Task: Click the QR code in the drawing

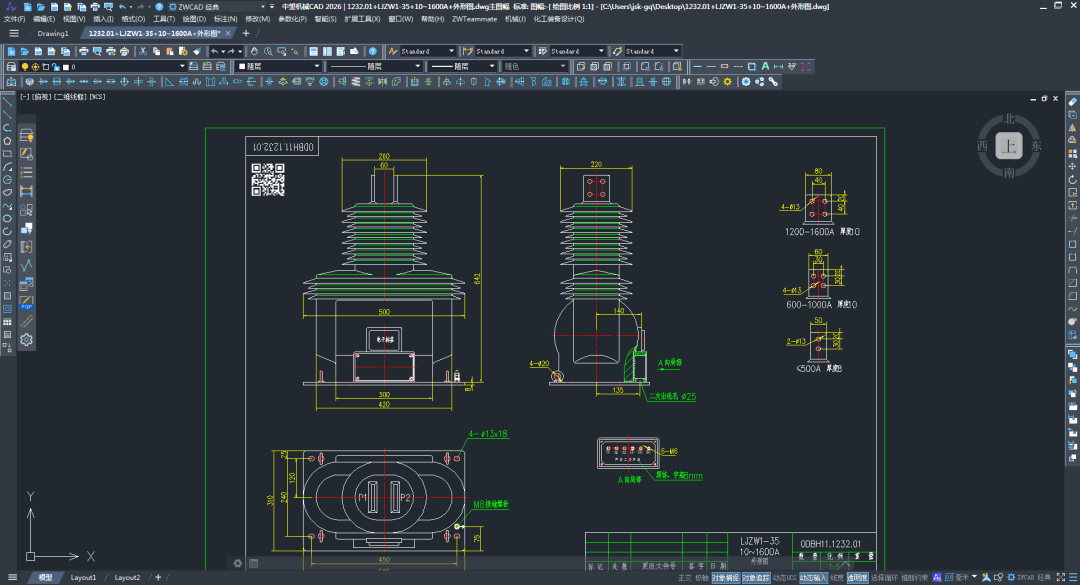Action: click(267, 179)
